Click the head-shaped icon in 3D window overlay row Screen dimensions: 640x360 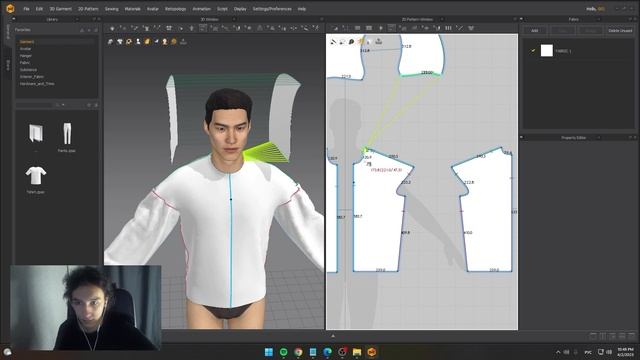165,42
